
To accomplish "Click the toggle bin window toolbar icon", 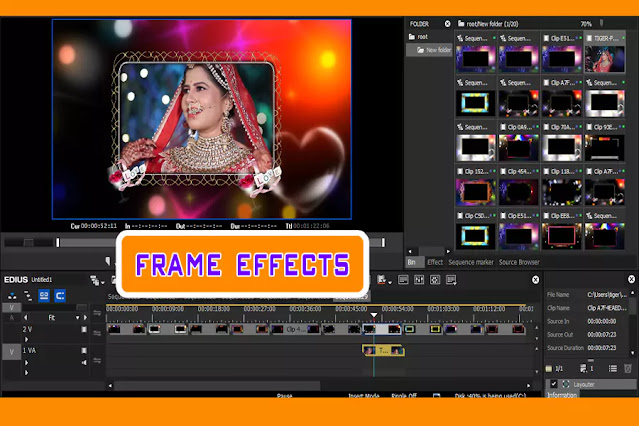I will [x=403, y=280].
